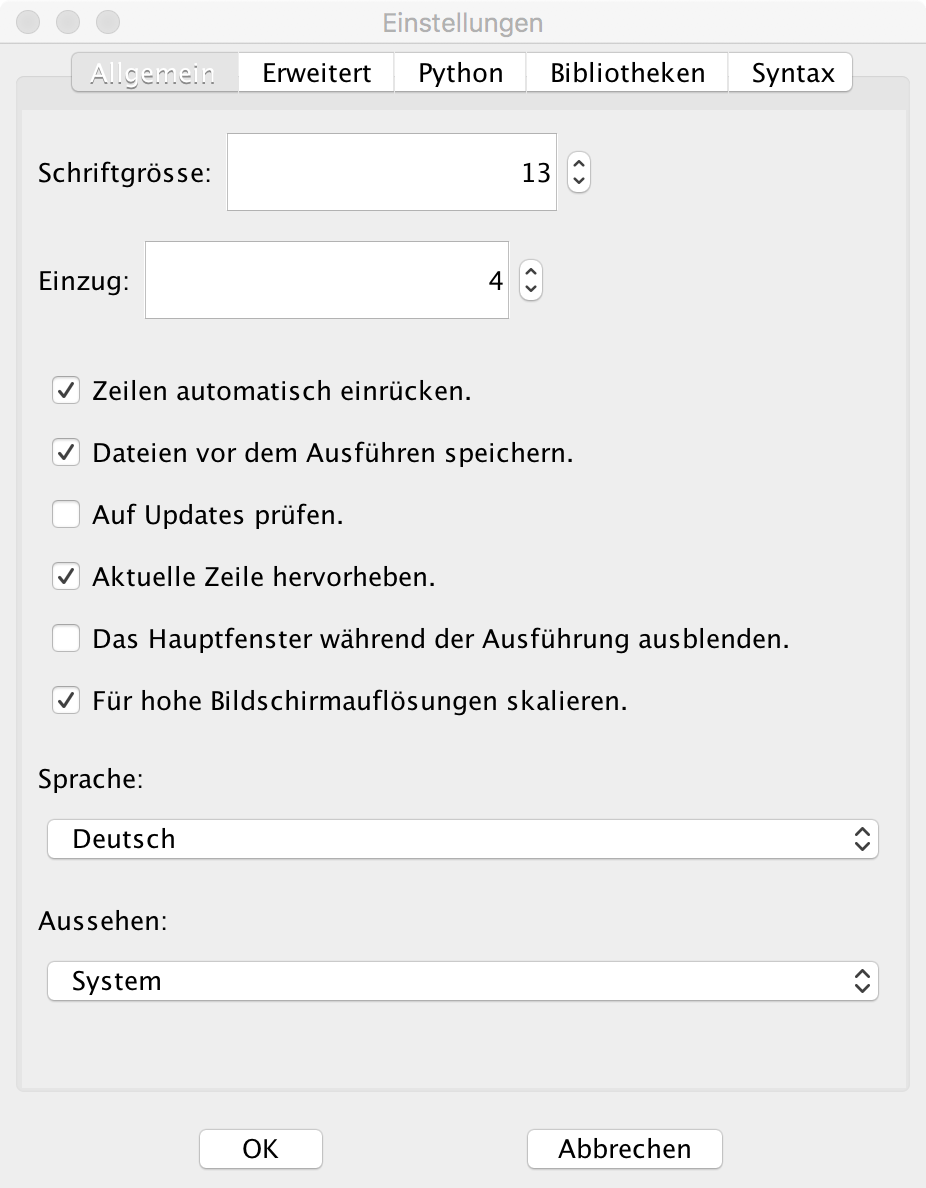
Task: Select the Syntax tab
Action: [792, 73]
